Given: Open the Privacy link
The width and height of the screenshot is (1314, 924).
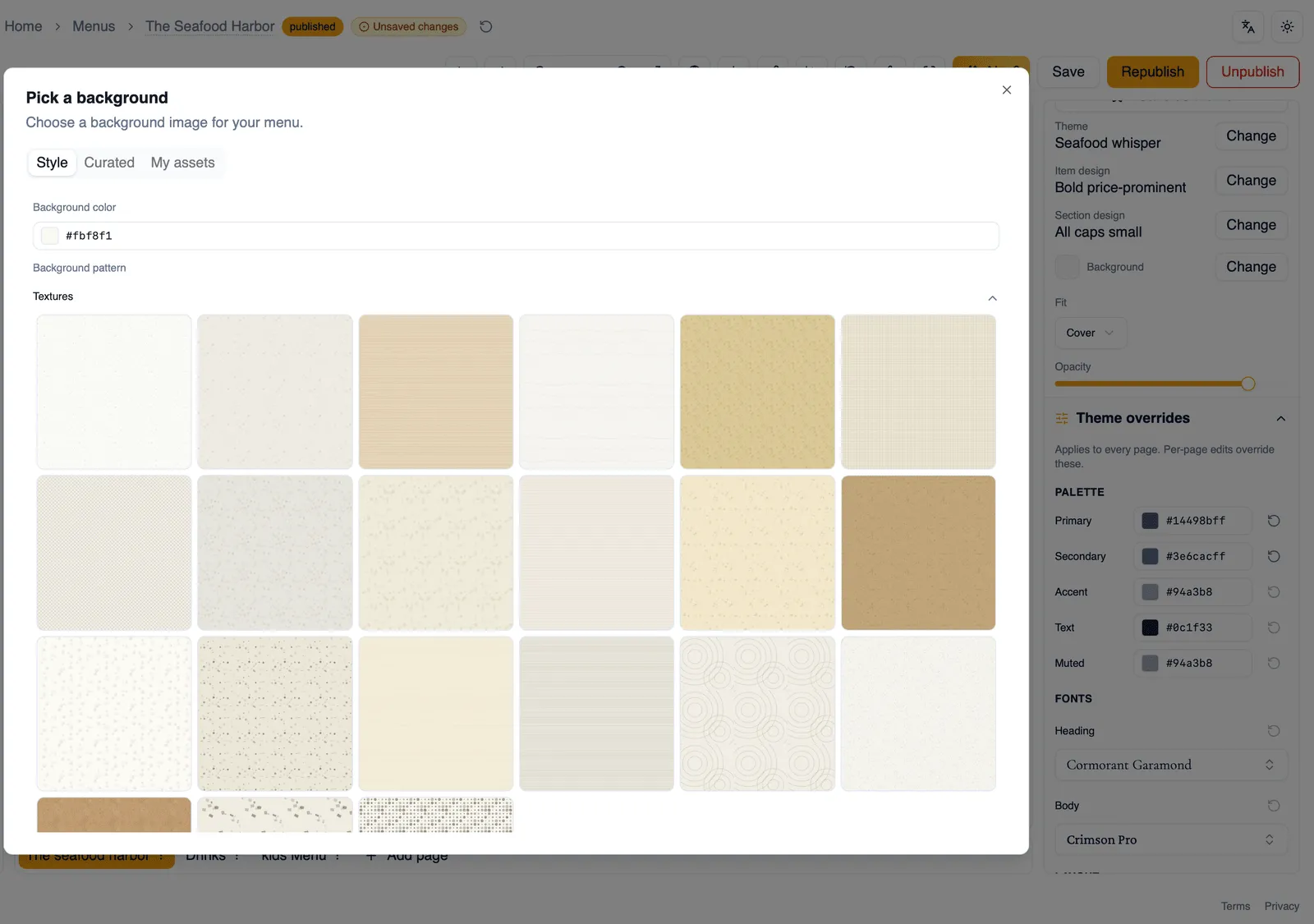Looking at the screenshot, I should tap(1281, 906).
